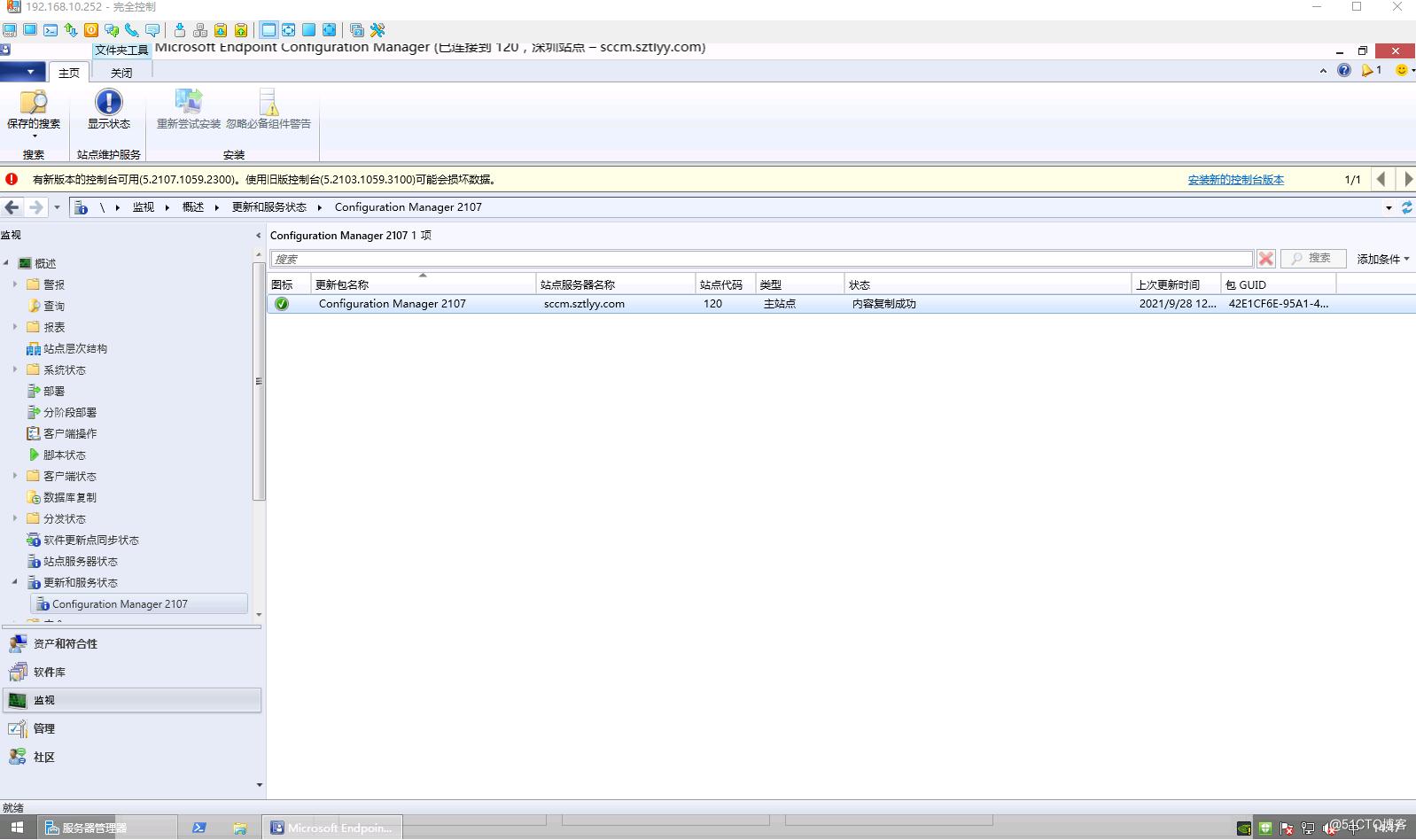Open the address bar dropdown arrow
The height and width of the screenshot is (840, 1416).
pos(1389,207)
